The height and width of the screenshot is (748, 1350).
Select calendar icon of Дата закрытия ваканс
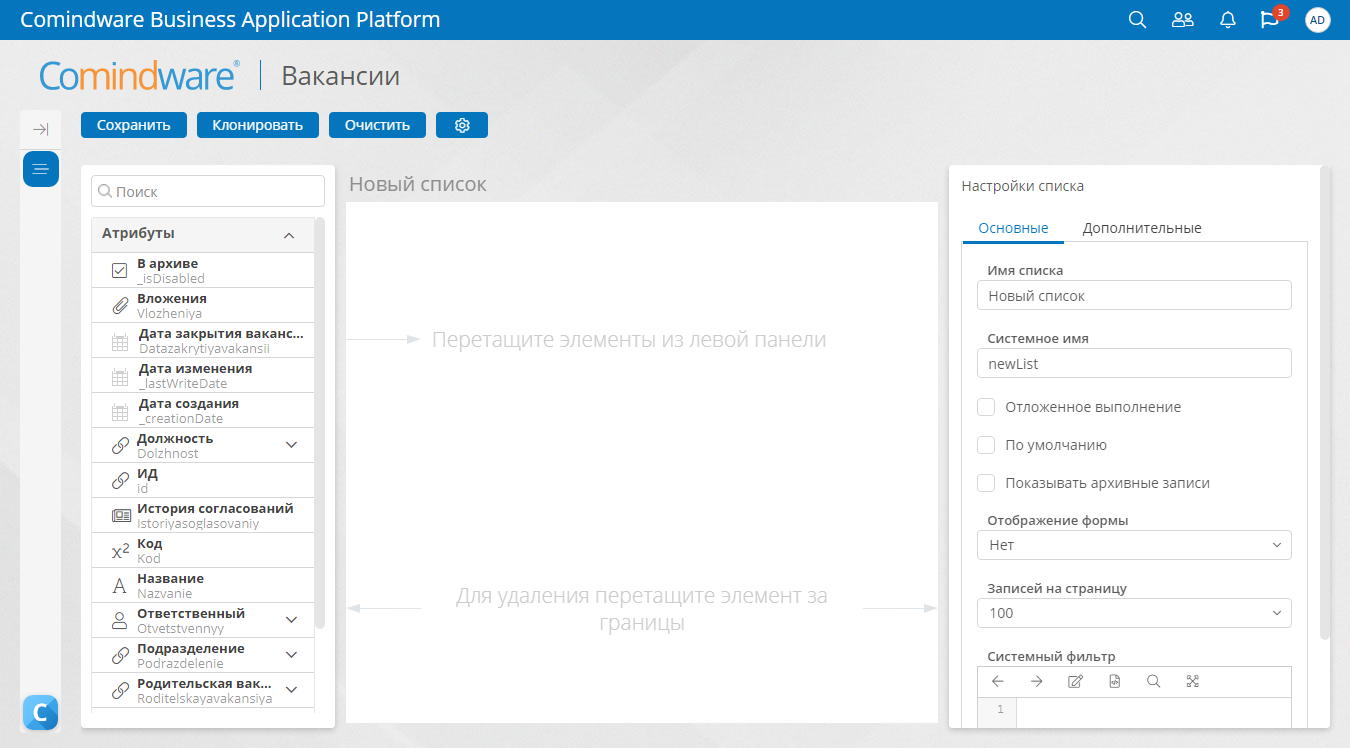(119, 342)
